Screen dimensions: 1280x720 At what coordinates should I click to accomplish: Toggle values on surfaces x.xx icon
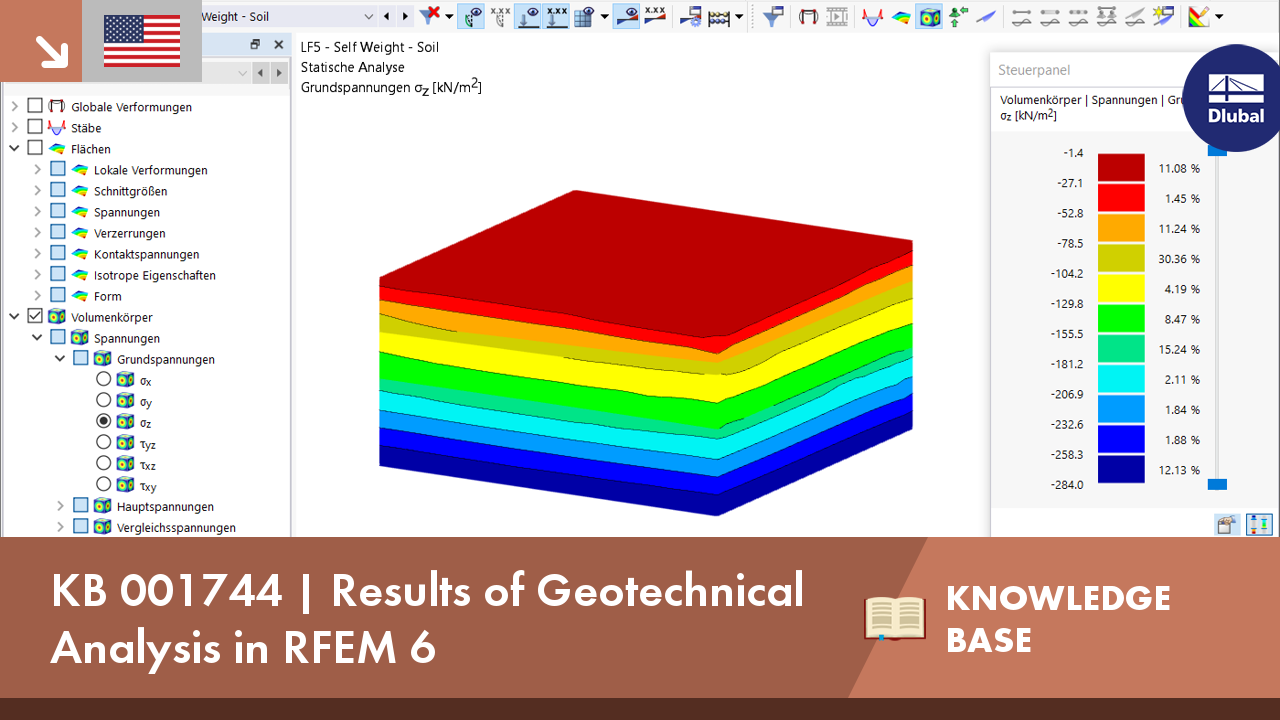tap(557, 16)
